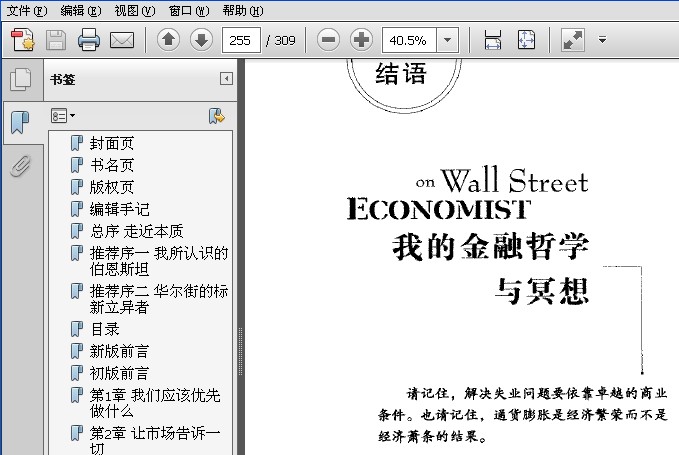Zoom in with the plus button

pos(361,40)
